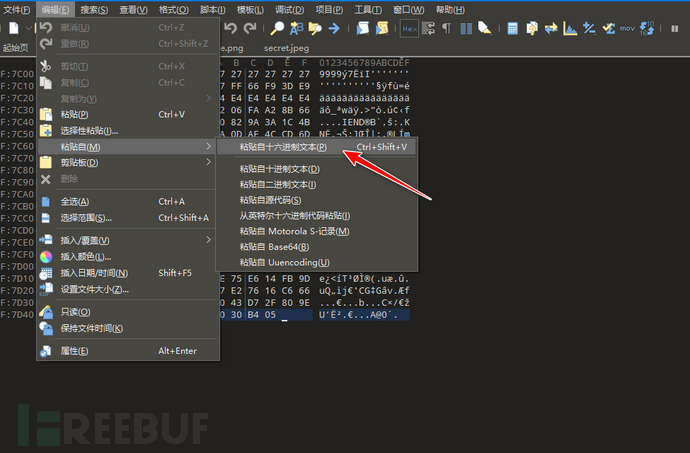Image resolution: width=690 pixels, height=453 pixels.
Task: Open the 窗口(W) menu
Action: click(408, 10)
